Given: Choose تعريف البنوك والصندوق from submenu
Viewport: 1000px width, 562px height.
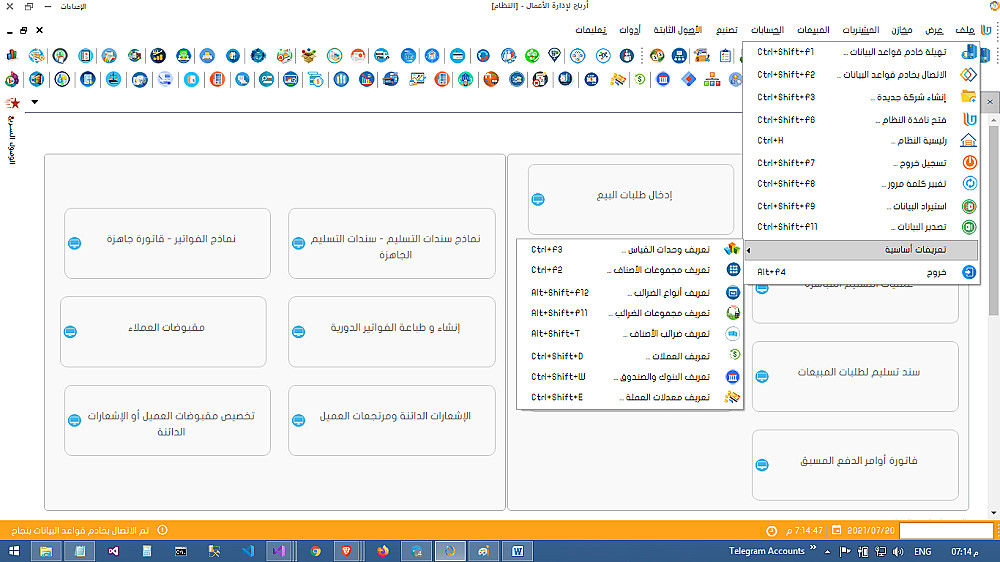Looking at the screenshot, I should coord(630,377).
